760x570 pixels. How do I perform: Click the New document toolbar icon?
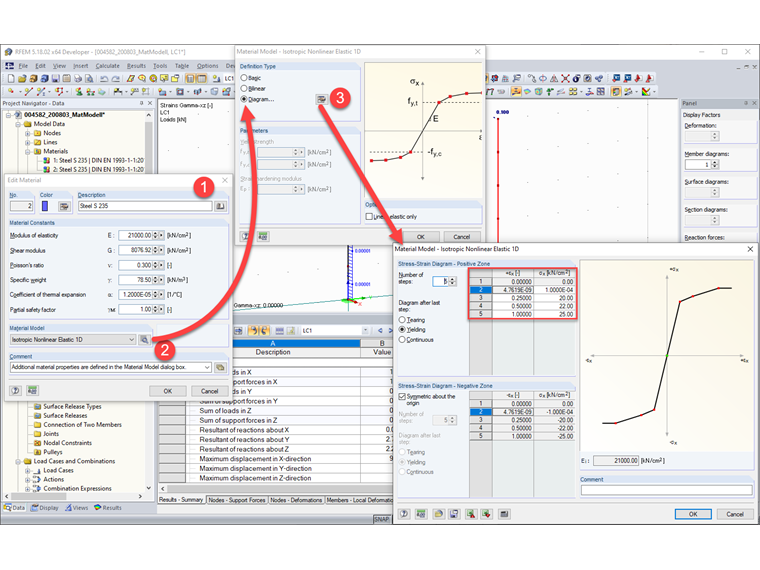click(x=11, y=78)
